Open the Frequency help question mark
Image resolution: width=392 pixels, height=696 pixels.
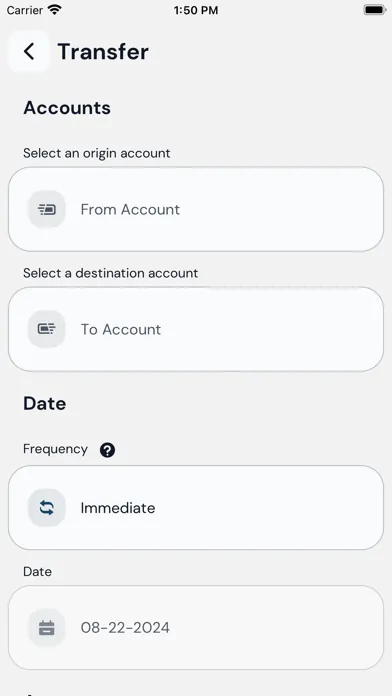(107, 450)
